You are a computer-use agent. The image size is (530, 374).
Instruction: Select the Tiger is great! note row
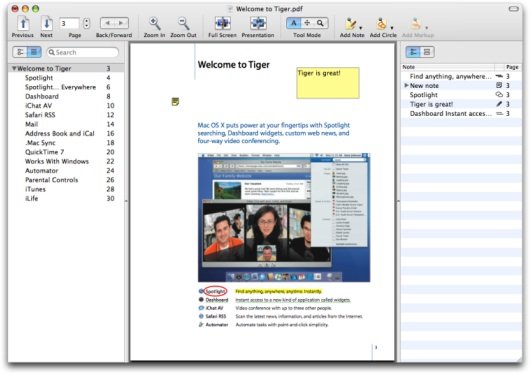coord(461,104)
